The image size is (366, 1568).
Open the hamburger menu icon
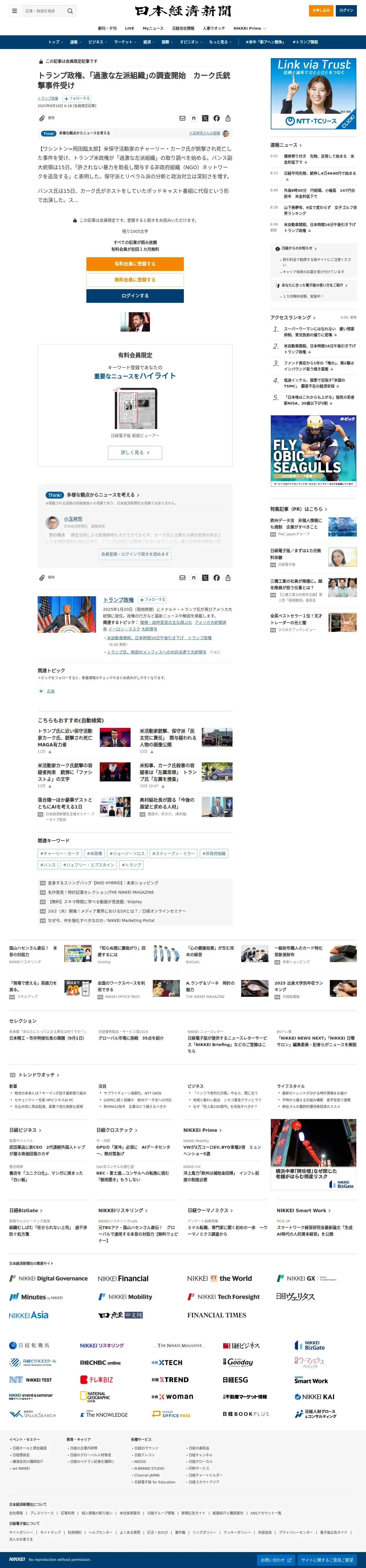click(14, 10)
